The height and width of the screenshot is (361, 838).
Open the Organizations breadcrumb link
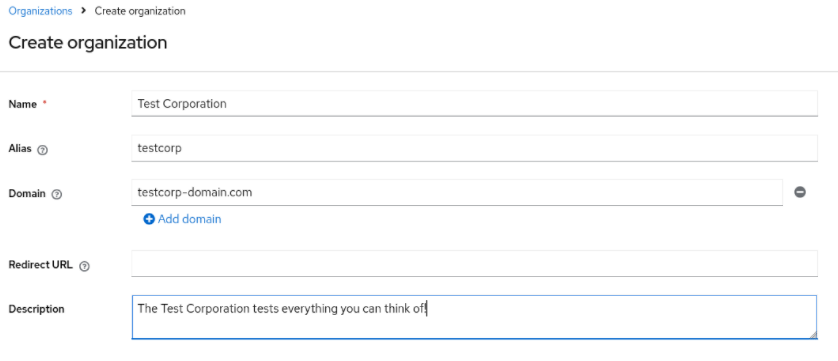[41, 11]
